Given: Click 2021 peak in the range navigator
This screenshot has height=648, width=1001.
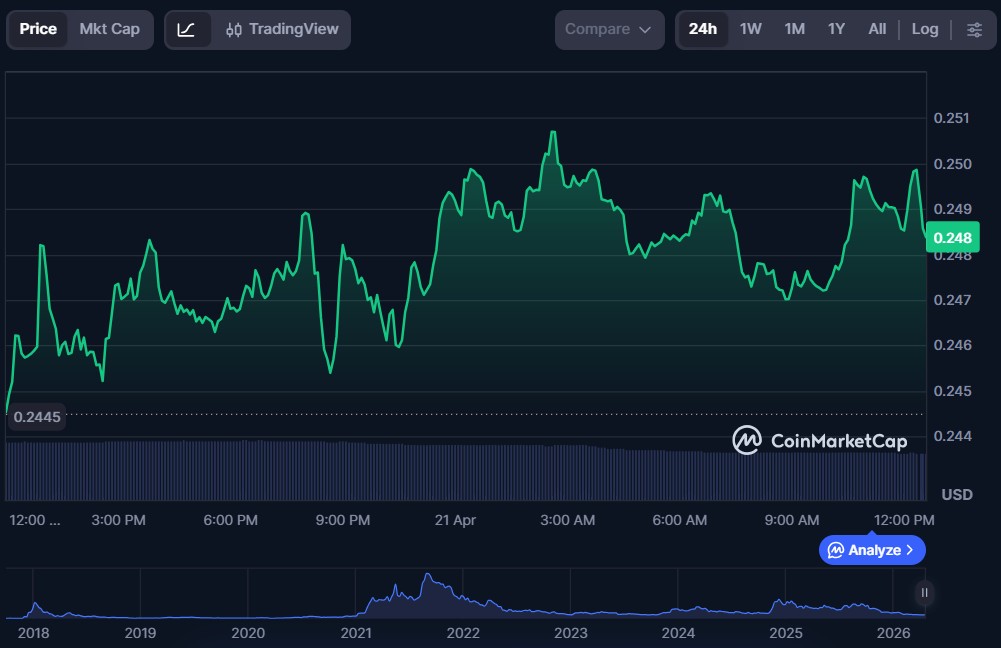Looking at the screenshot, I should click(x=428, y=577).
